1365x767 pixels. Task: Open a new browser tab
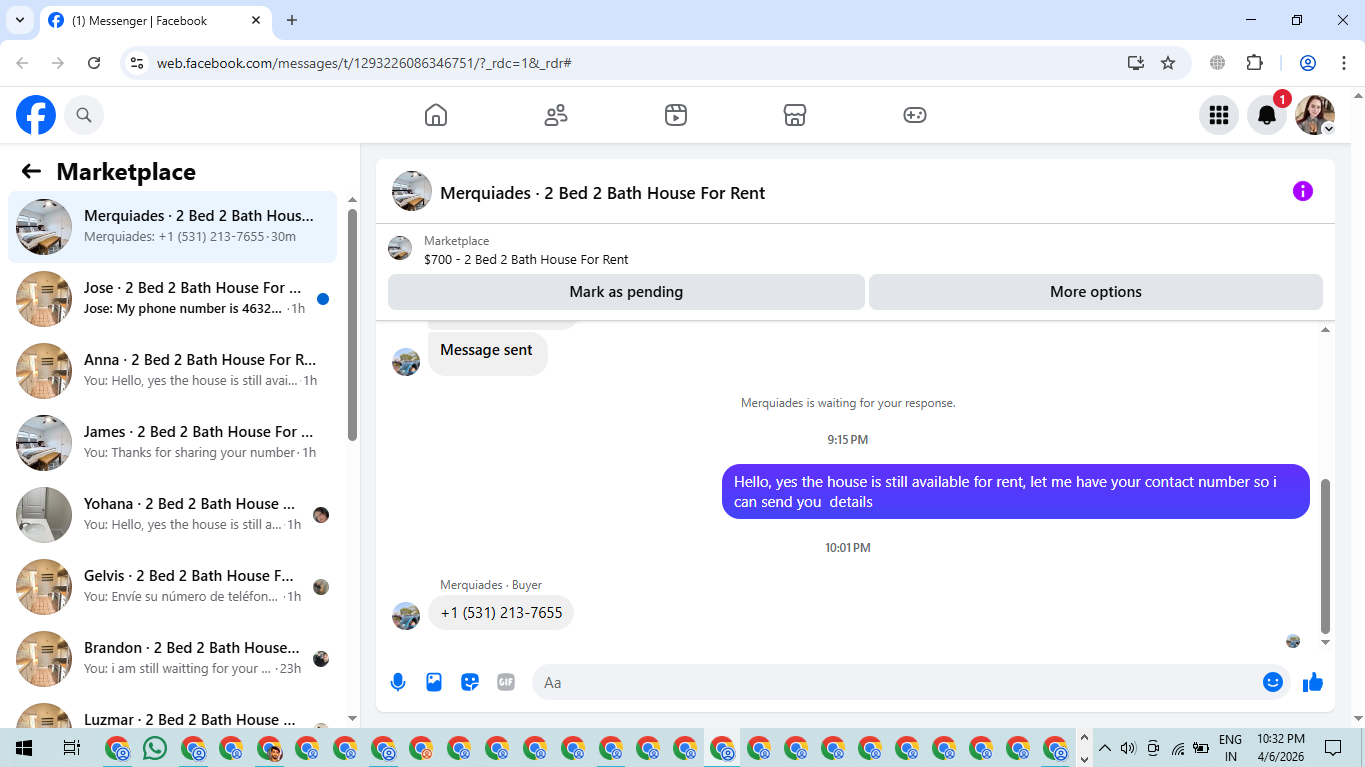tap(292, 20)
